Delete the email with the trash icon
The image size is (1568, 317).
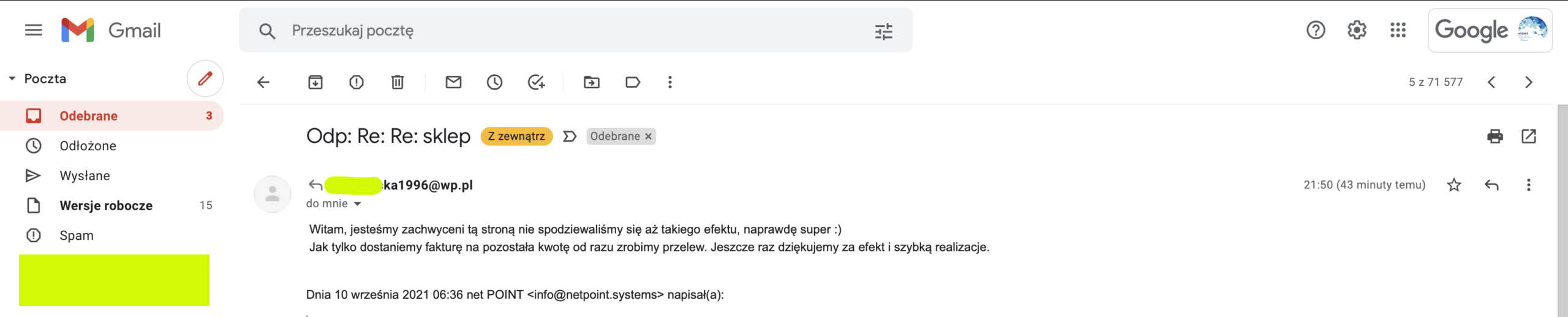click(x=398, y=82)
